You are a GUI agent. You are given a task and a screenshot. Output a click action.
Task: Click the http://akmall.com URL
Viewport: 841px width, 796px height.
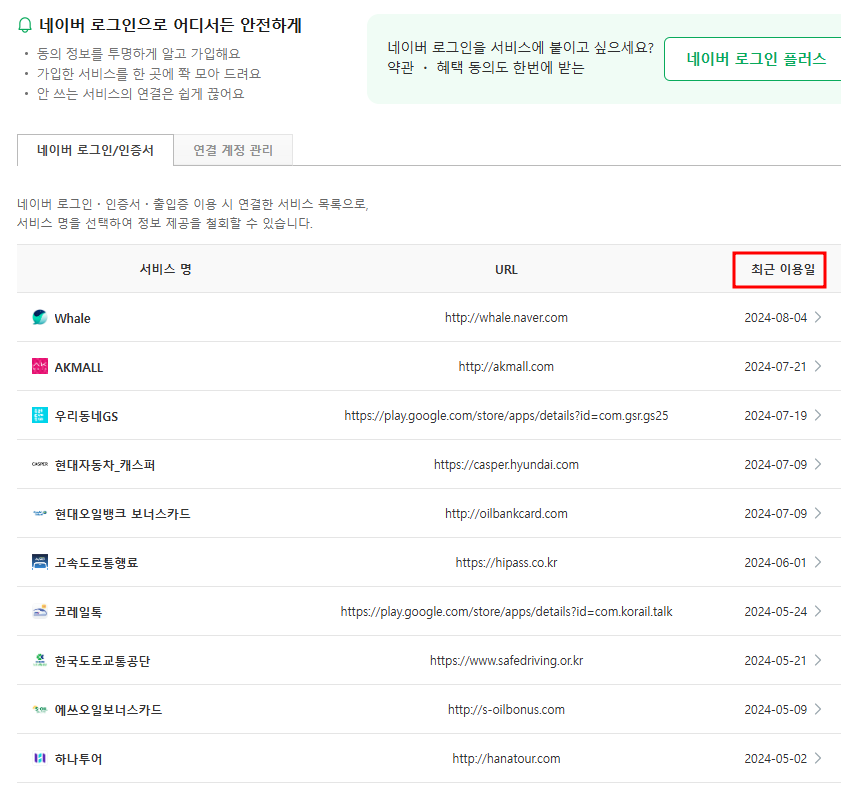pos(506,366)
